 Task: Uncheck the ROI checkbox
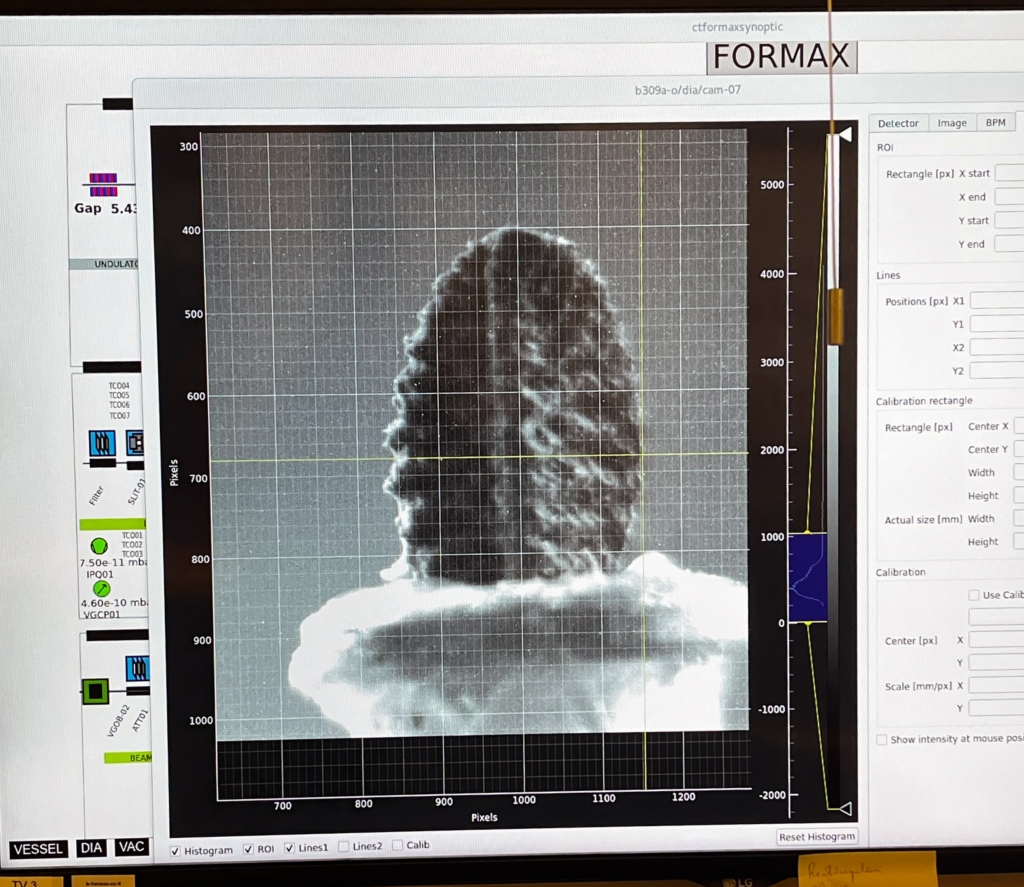click(249, 849)
